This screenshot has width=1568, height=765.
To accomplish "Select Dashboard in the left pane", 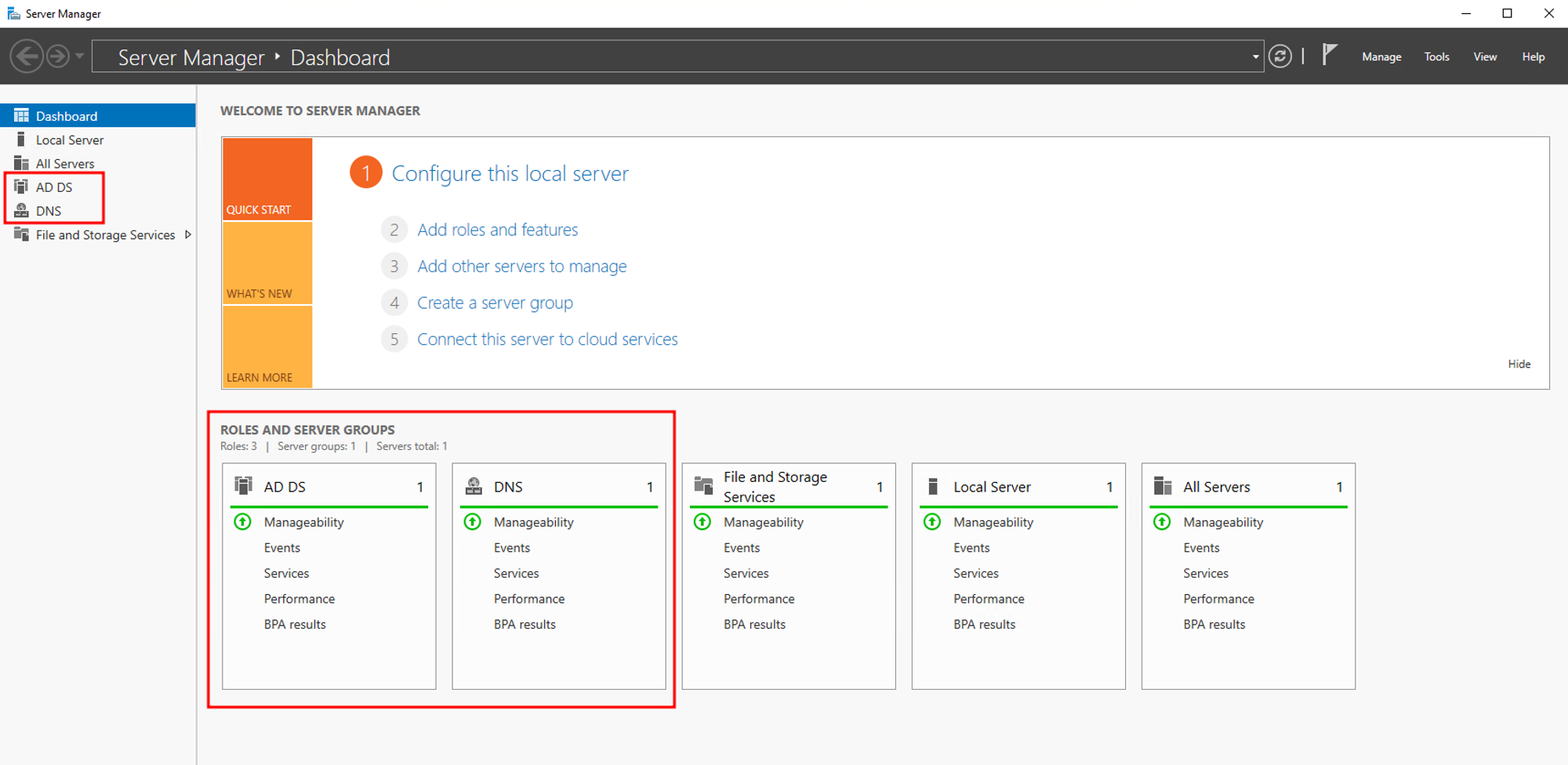I will (98, 116).
